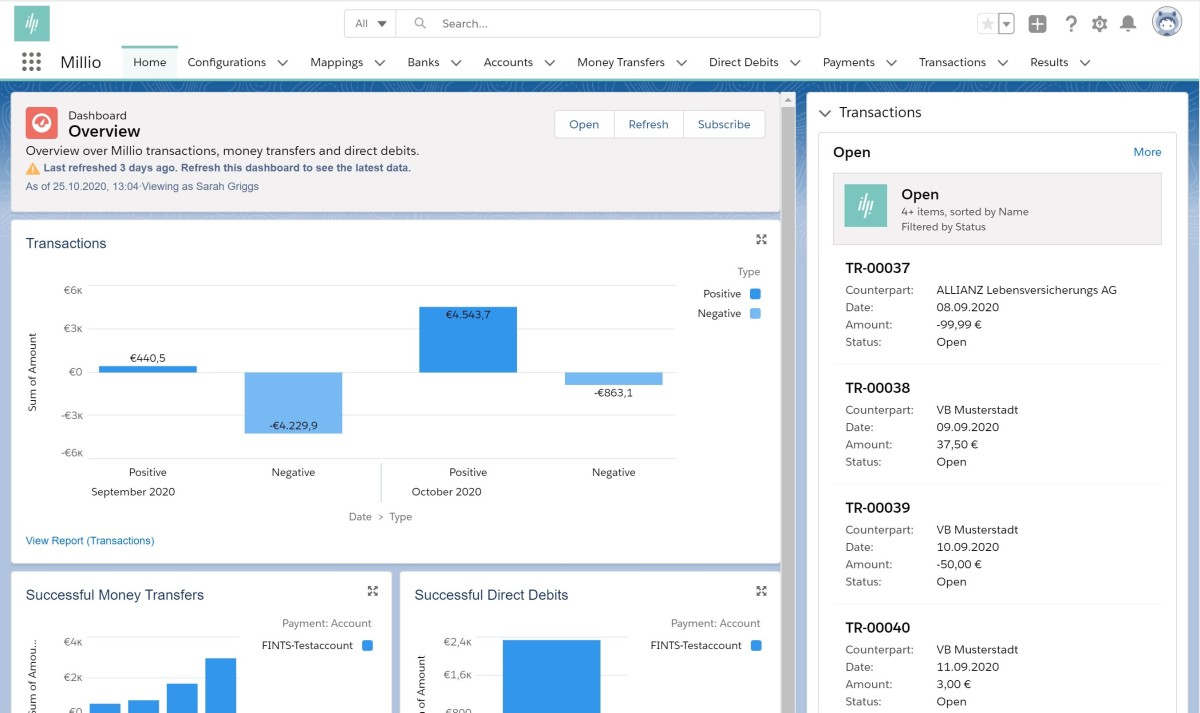Screen dimensions: 1200x713
Task: Switch to the Home tab
Action: pyautogui.click(x=150, y=62)
